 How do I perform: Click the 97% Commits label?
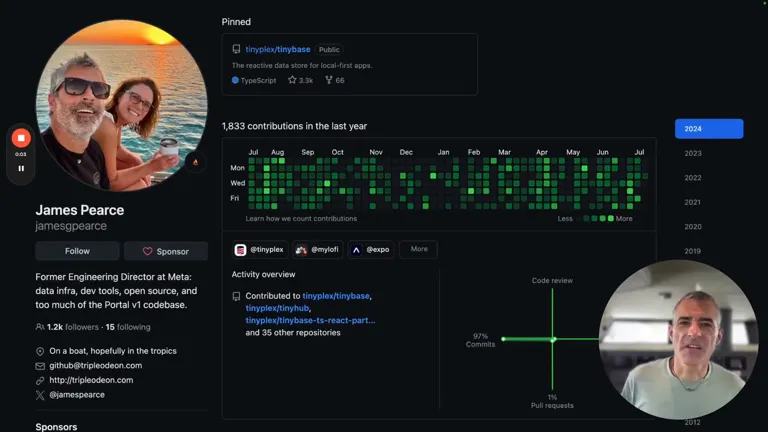(x=480, y=340)
